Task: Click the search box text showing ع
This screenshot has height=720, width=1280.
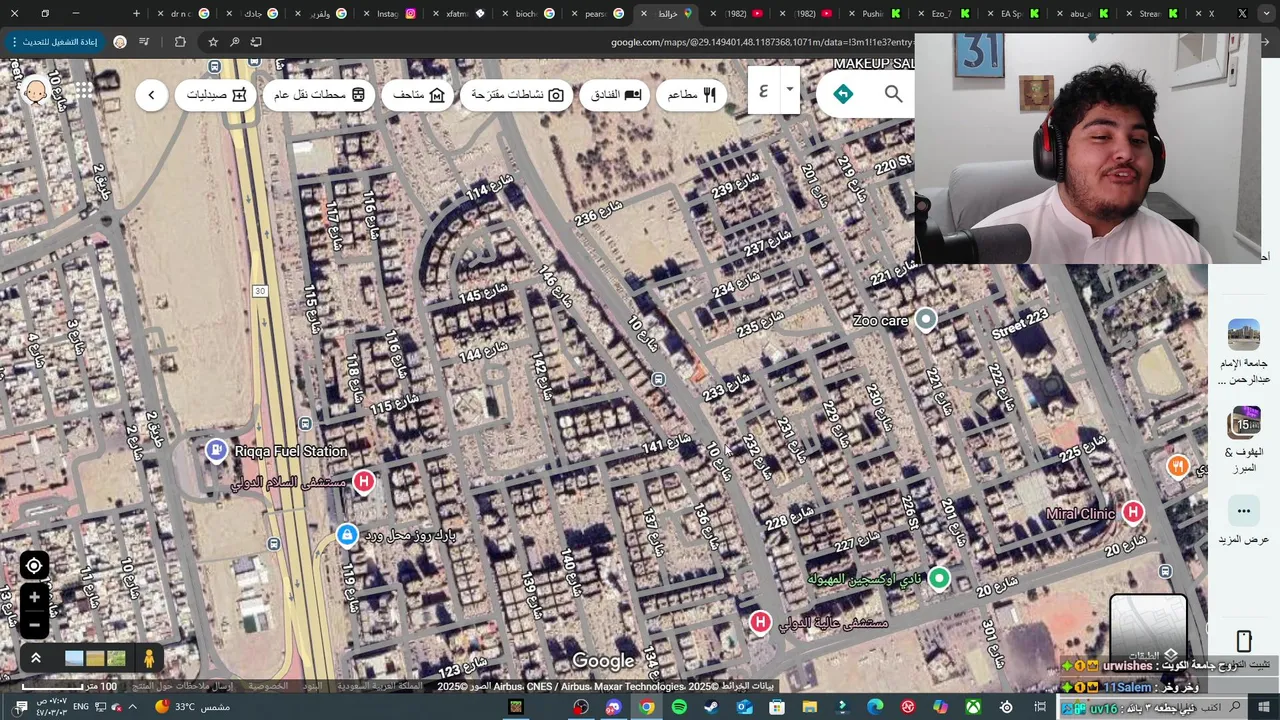Action: click(x=763, y=91)
